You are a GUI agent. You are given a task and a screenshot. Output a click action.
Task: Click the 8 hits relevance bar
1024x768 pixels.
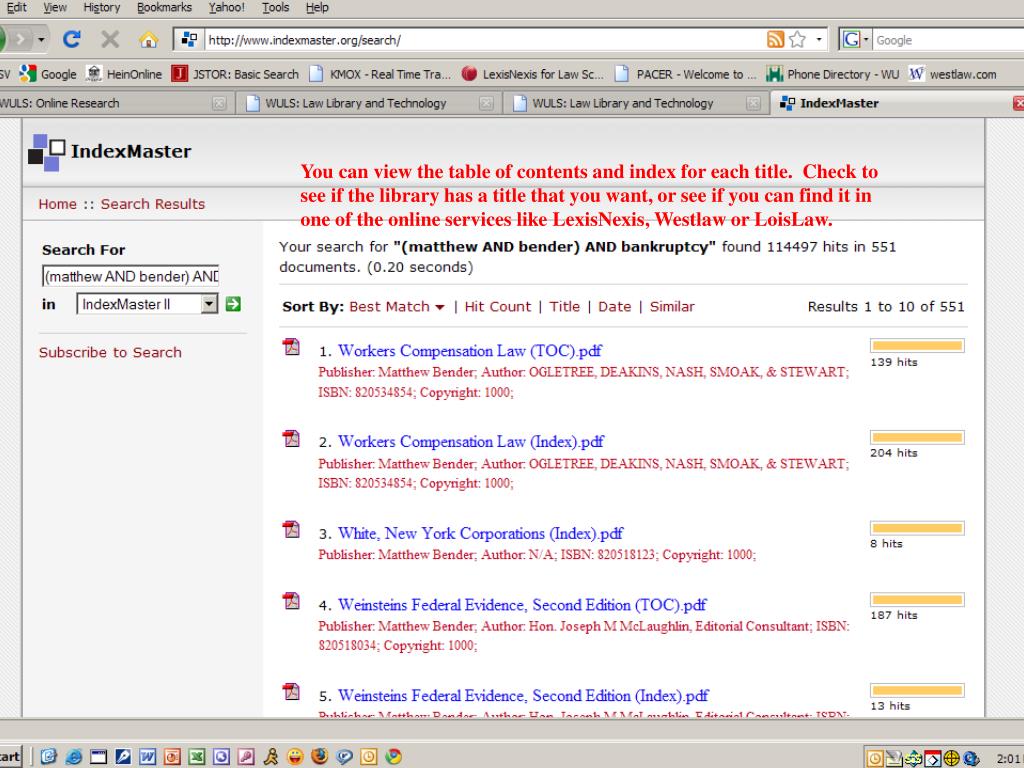point(917,528)
